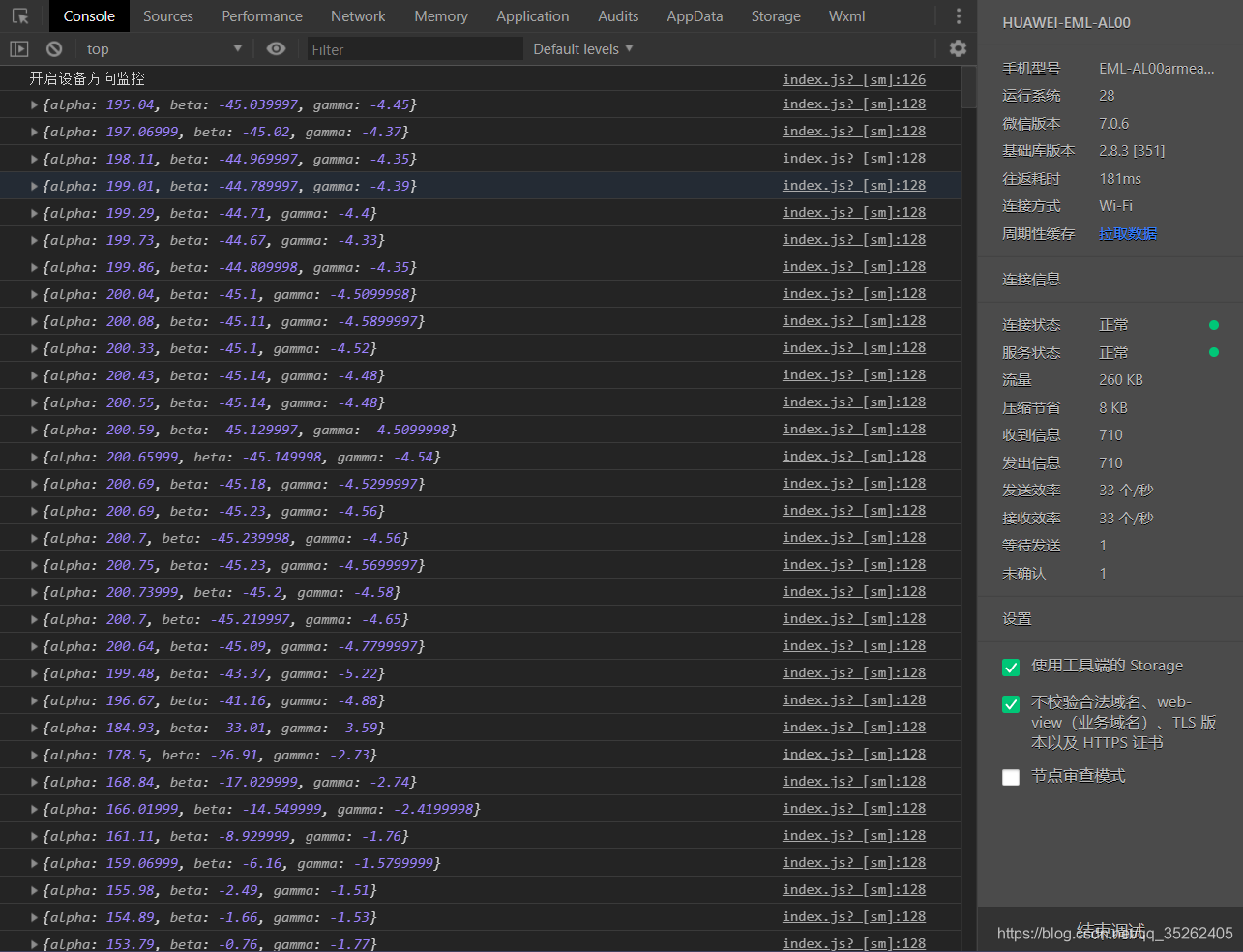Select the 手机型号 label
Image resolution: width=1243 pixels, height=952 pixels.
[1031, 68]
